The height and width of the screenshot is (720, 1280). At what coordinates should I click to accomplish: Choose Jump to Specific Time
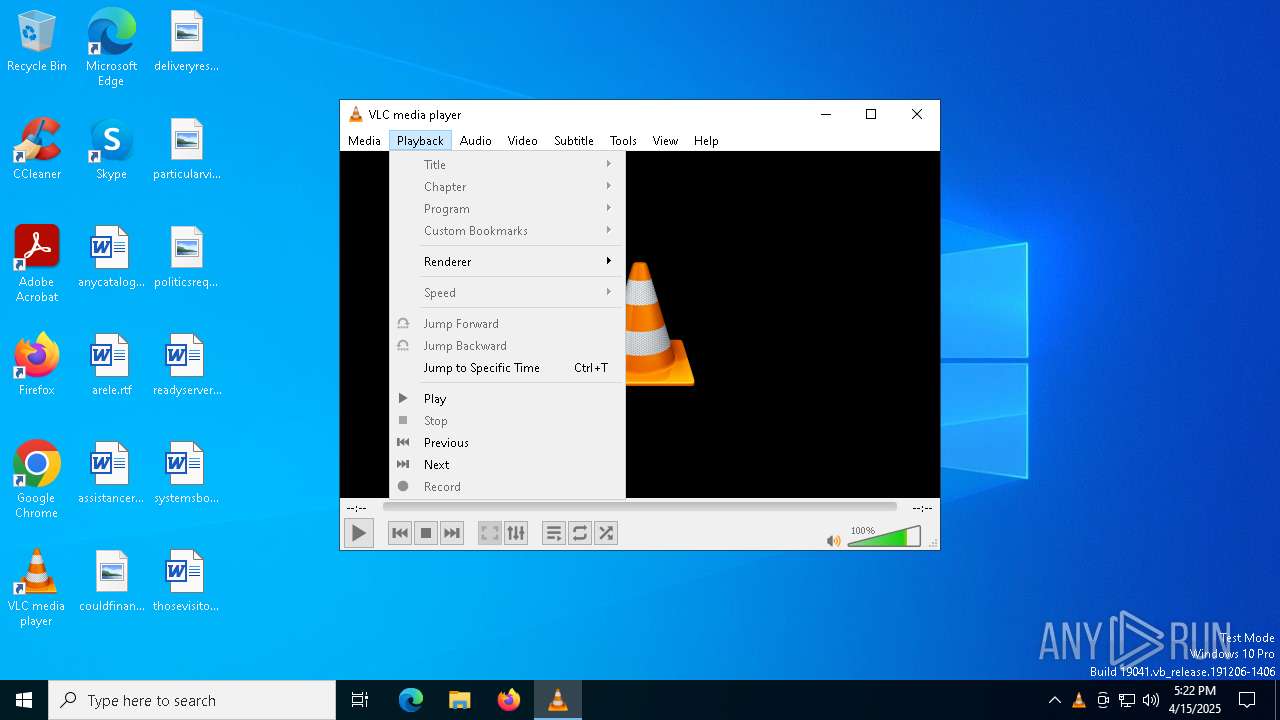(x=507, y=368)
